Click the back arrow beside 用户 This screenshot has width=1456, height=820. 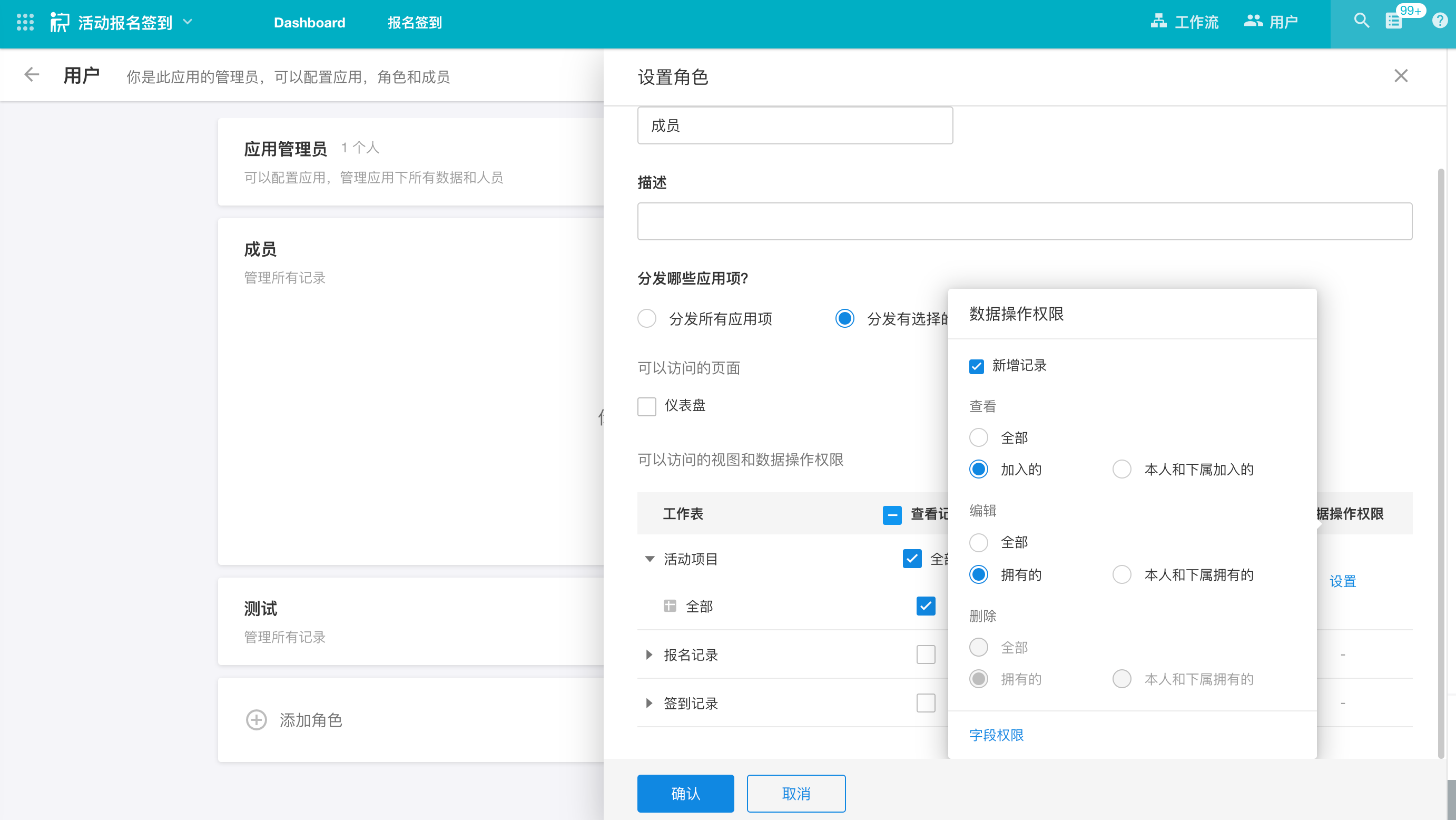(32, 75)
